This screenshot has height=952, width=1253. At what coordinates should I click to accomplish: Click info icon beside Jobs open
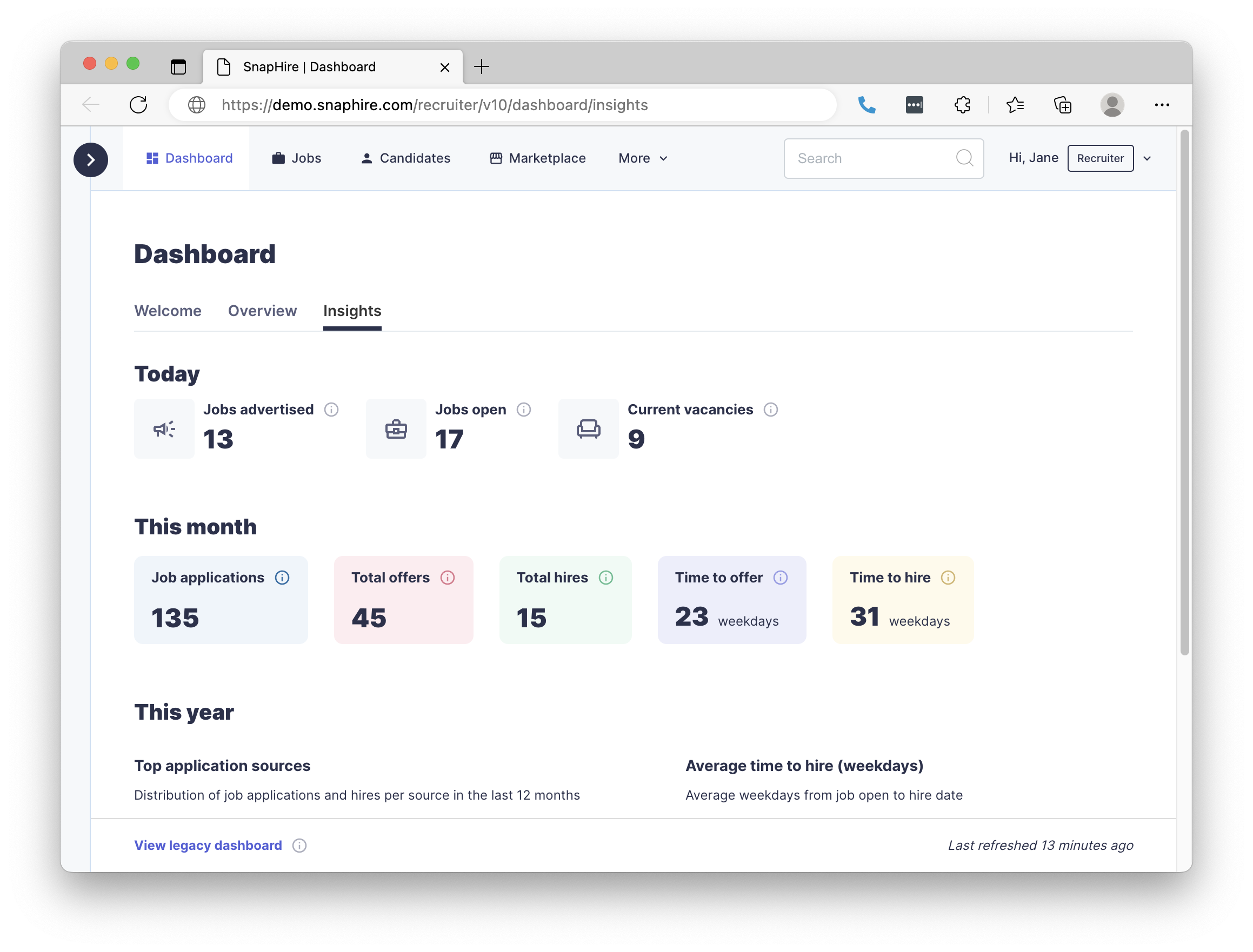[x=523, y=409]
